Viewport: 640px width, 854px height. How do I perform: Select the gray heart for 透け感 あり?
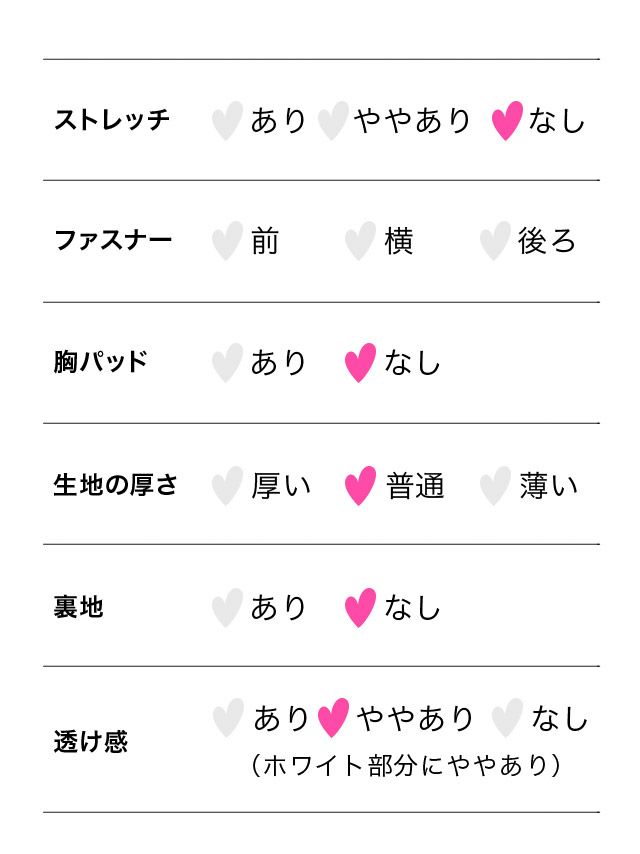228,718
